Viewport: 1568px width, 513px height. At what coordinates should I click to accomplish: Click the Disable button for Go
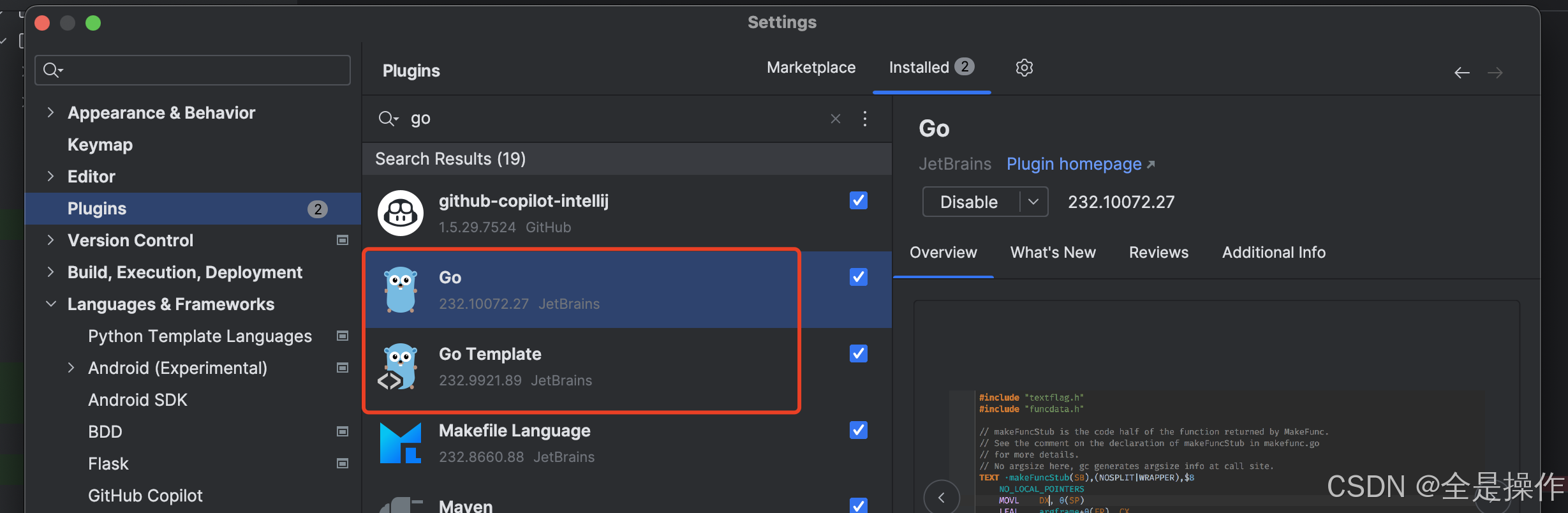pyautogui.click(x=969, y=202)
